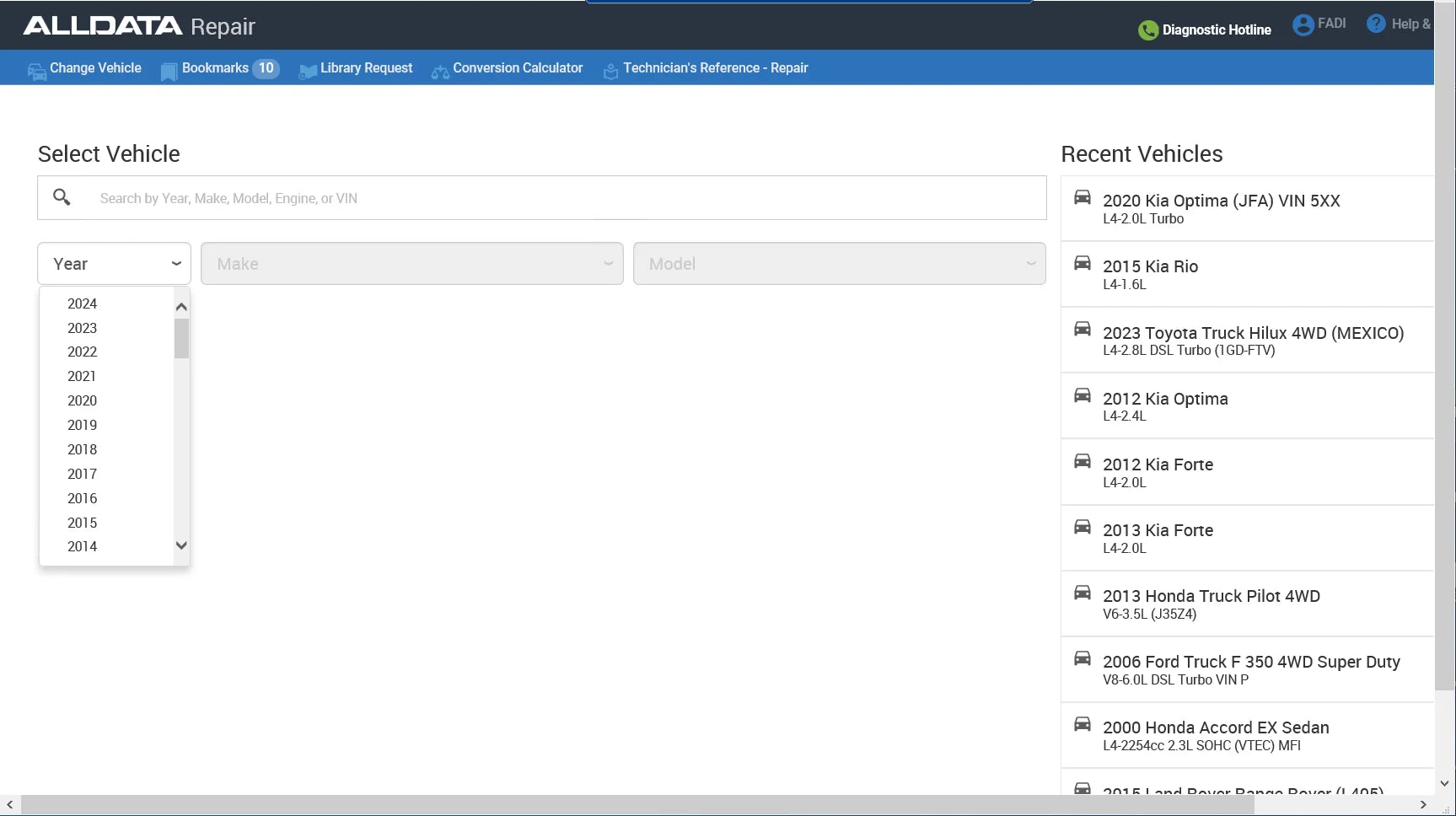Click the page vertical scrollbar down arrow

pos(1445,783)
